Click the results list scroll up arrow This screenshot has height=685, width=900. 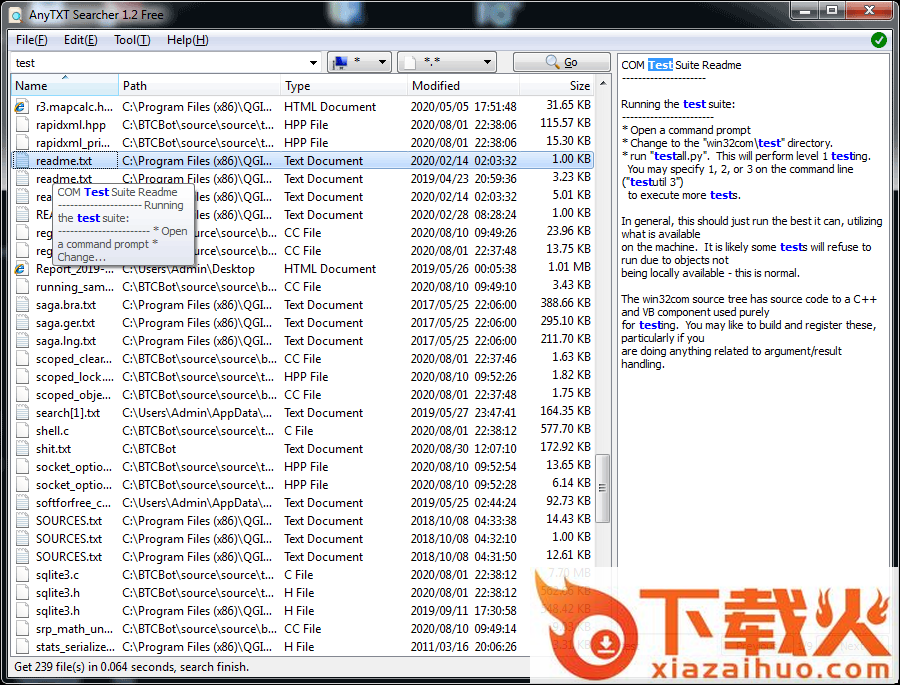(x=603, y=84)
